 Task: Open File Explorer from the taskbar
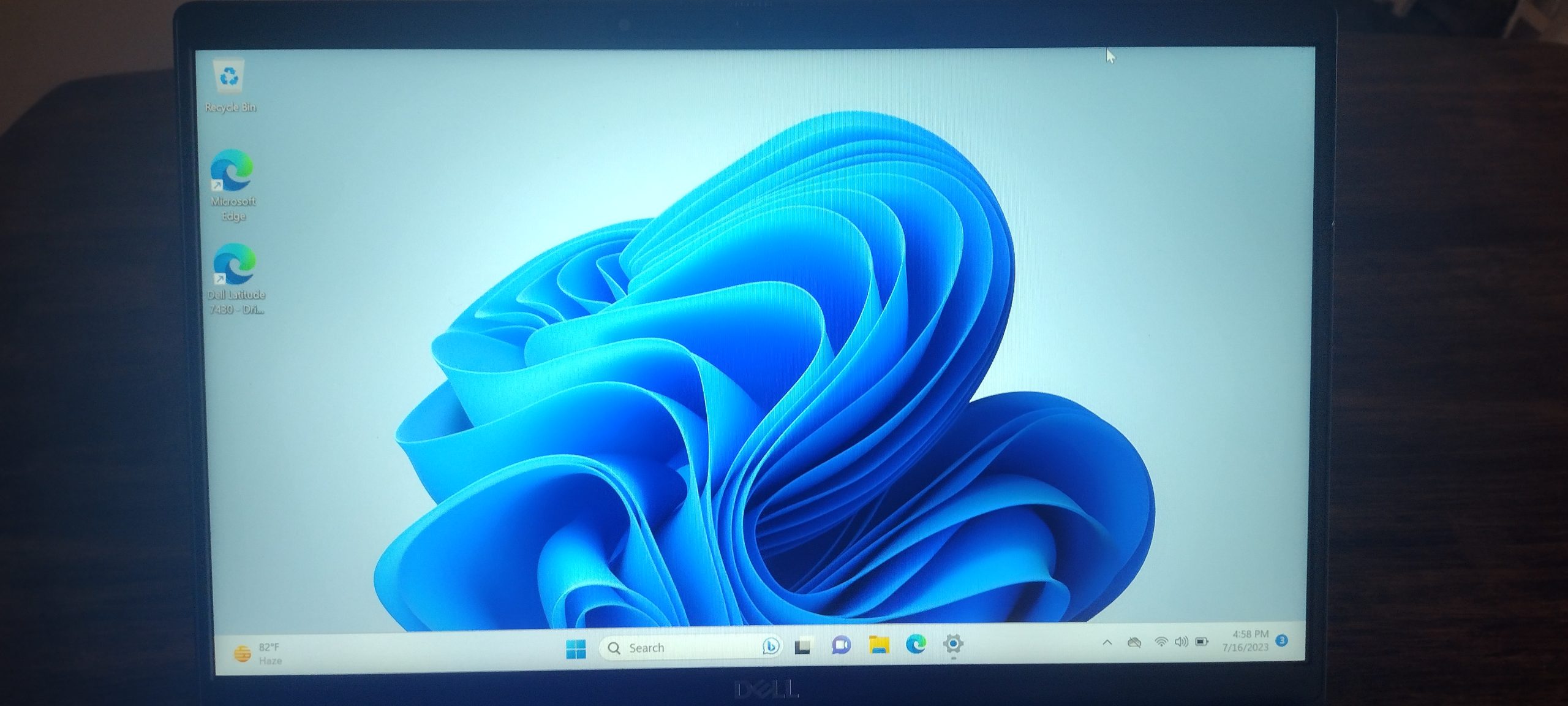879,645
